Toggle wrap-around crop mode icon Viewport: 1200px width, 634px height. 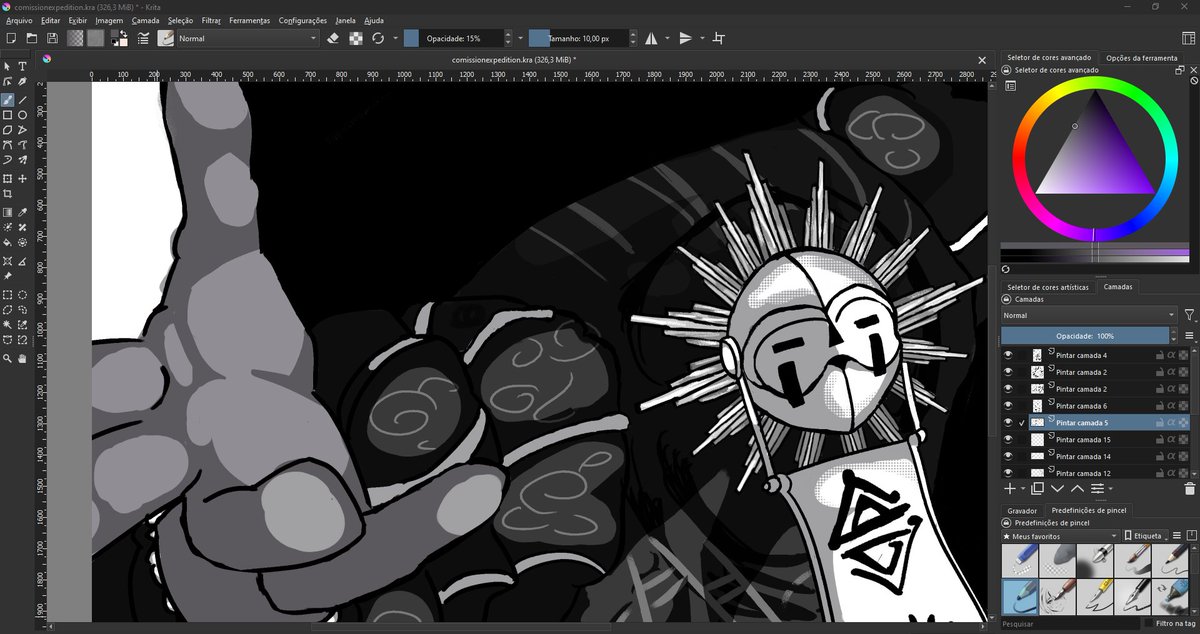(x=718, y=38)
